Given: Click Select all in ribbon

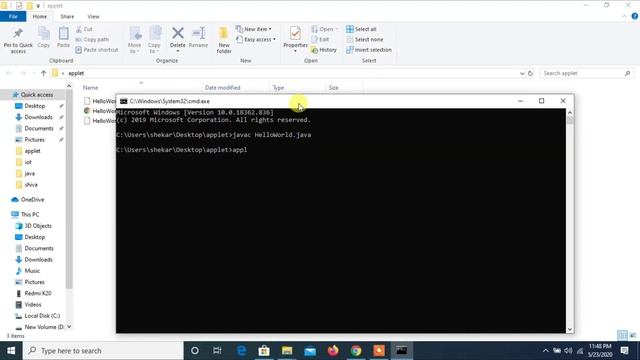Looking at the screenshot, I should [x=361, y=29].
